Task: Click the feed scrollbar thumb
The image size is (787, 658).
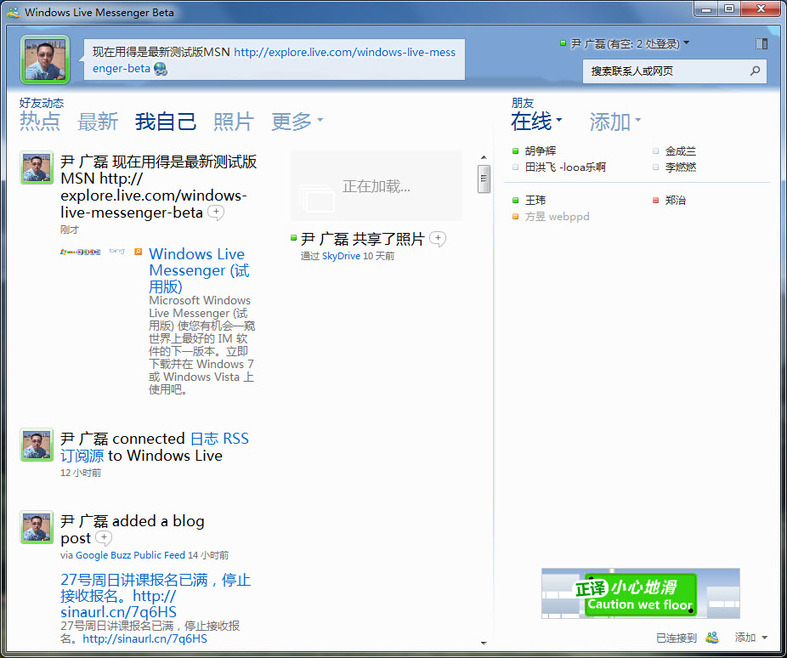Action: 484,179
